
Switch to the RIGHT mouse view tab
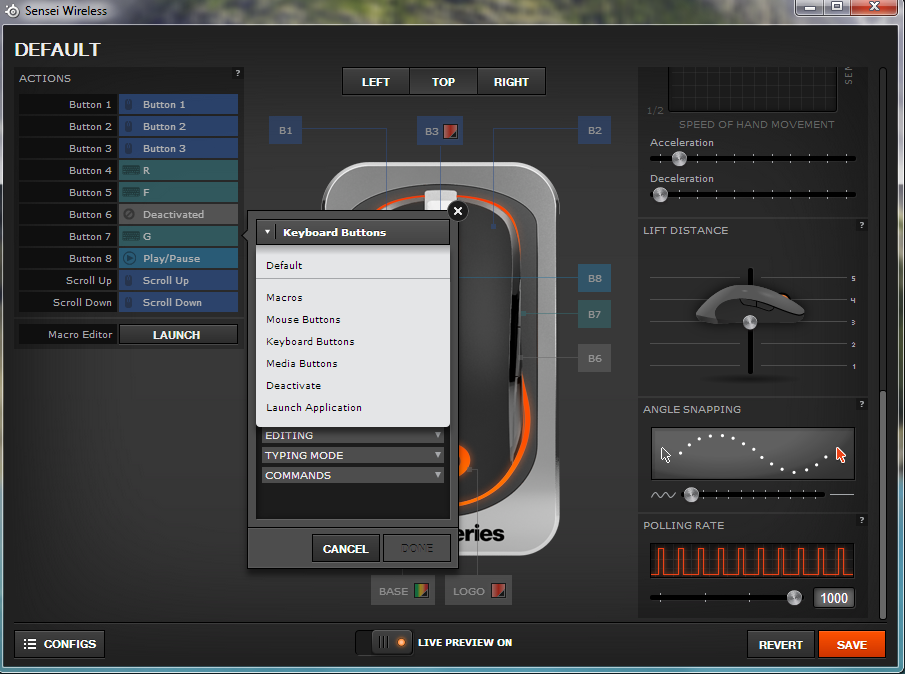511,82
